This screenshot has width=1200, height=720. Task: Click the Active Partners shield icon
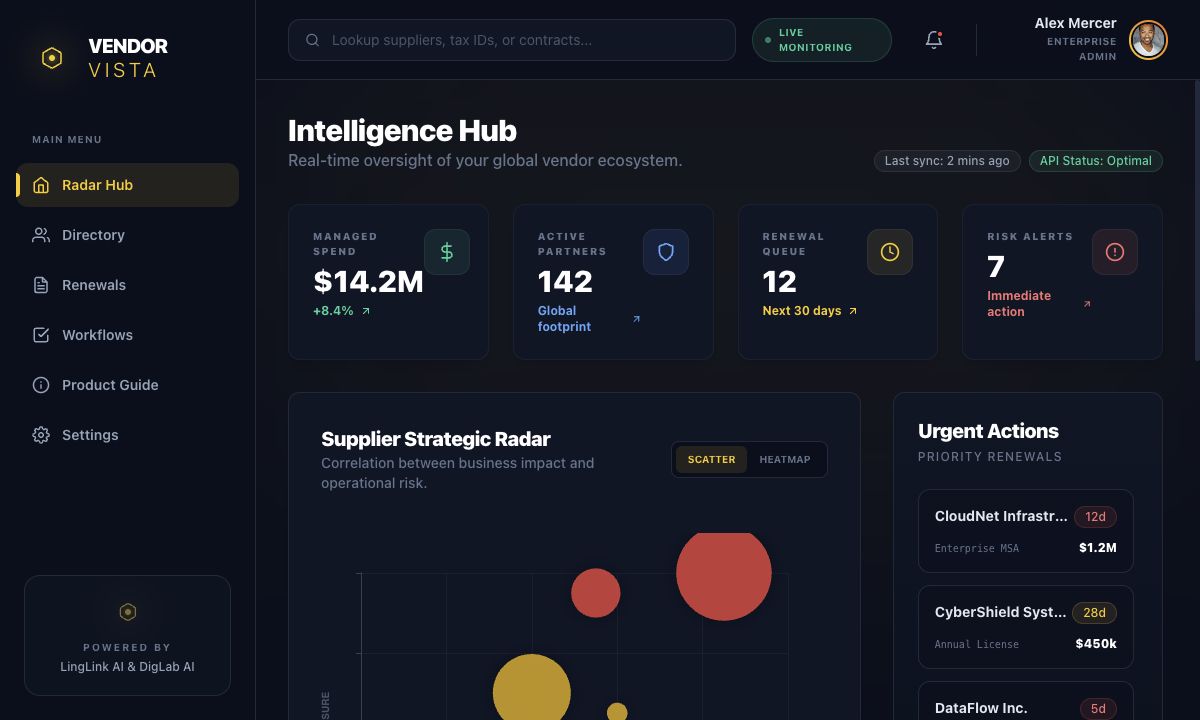click(666, 252)
